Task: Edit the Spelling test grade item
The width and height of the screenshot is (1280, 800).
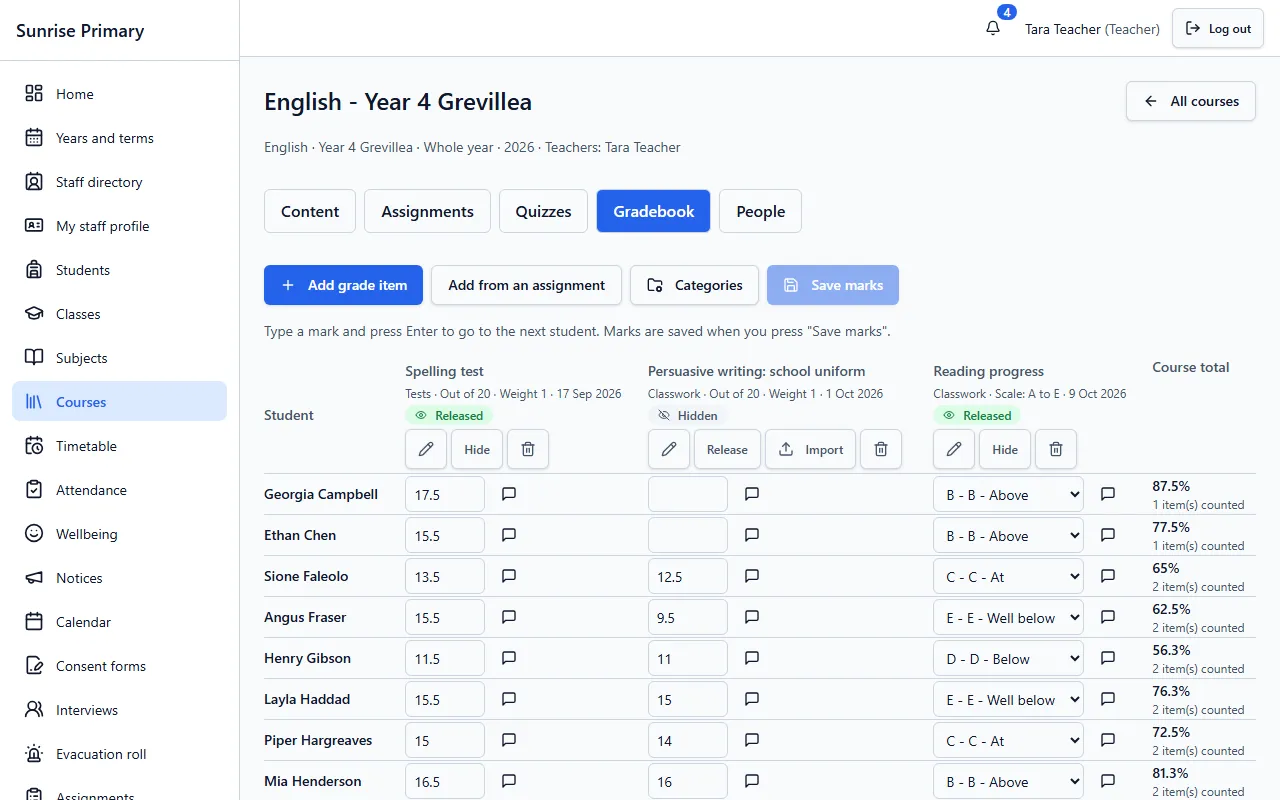Action: click(x=426, y=450)
